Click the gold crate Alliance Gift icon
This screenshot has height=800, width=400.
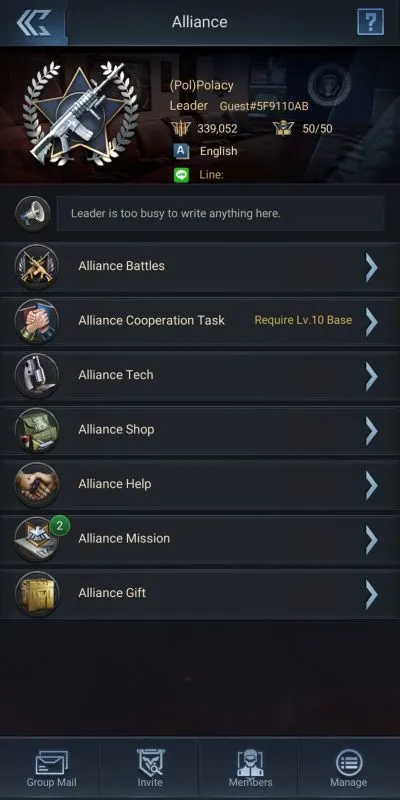37,593
